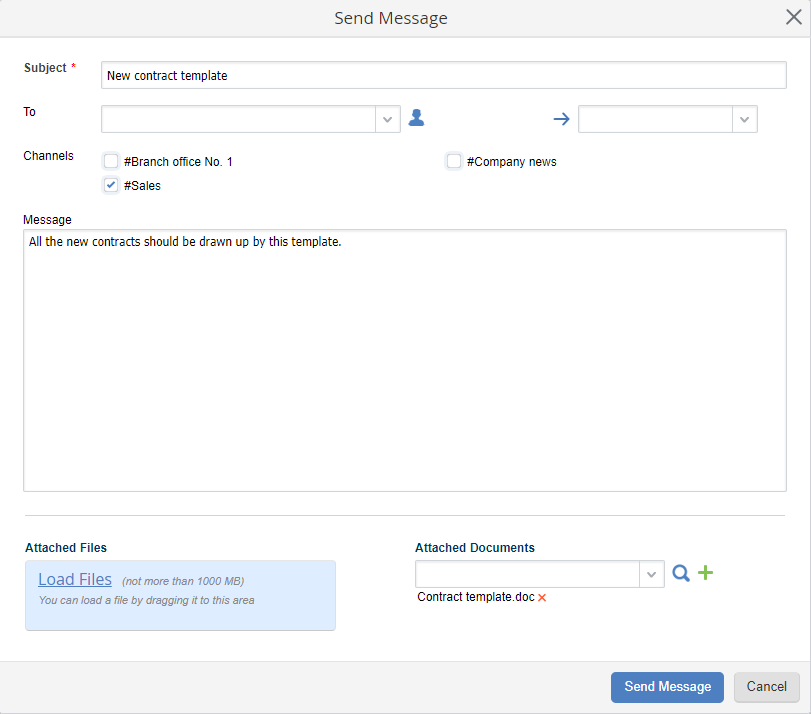The image size is (811, 714).
Task: Click the magnifier search documents icon
Action: click(681, 573)
